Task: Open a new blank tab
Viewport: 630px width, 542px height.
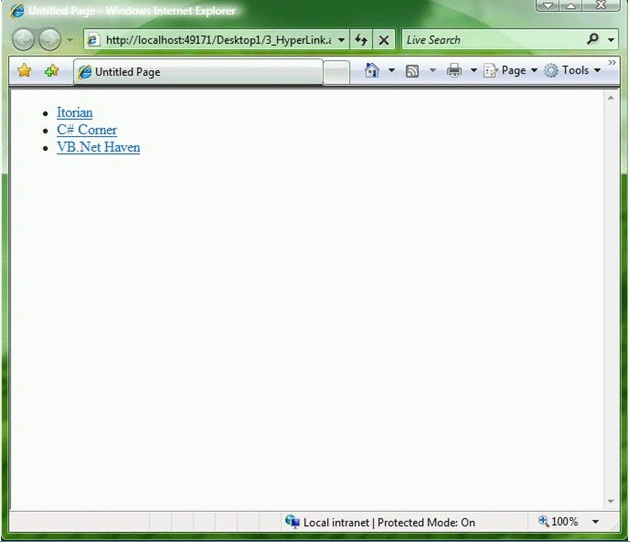Action: [x=336, y=73]
